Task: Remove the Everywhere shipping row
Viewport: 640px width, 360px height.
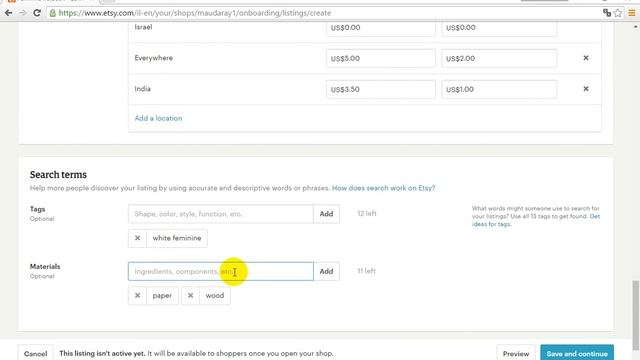Action: (586, 58)
